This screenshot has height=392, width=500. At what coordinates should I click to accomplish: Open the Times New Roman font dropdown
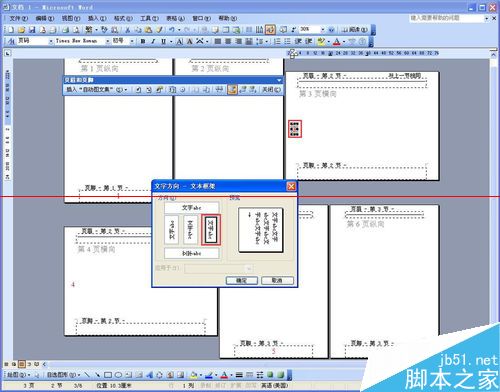107,41
